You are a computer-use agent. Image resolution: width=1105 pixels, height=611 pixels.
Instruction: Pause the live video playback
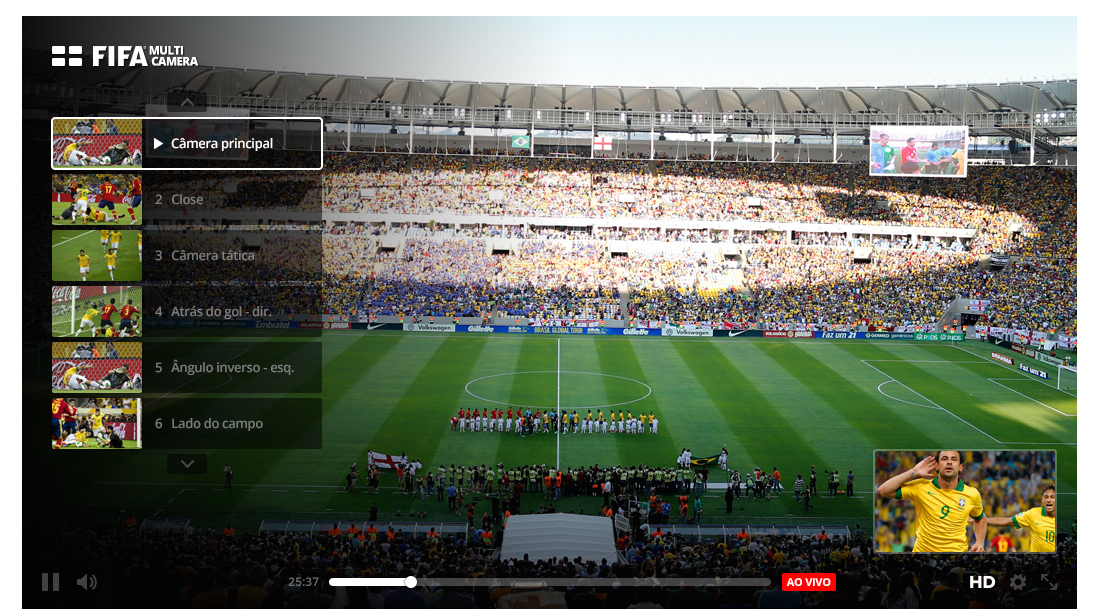pyautogui.click(x=50, y=582)
